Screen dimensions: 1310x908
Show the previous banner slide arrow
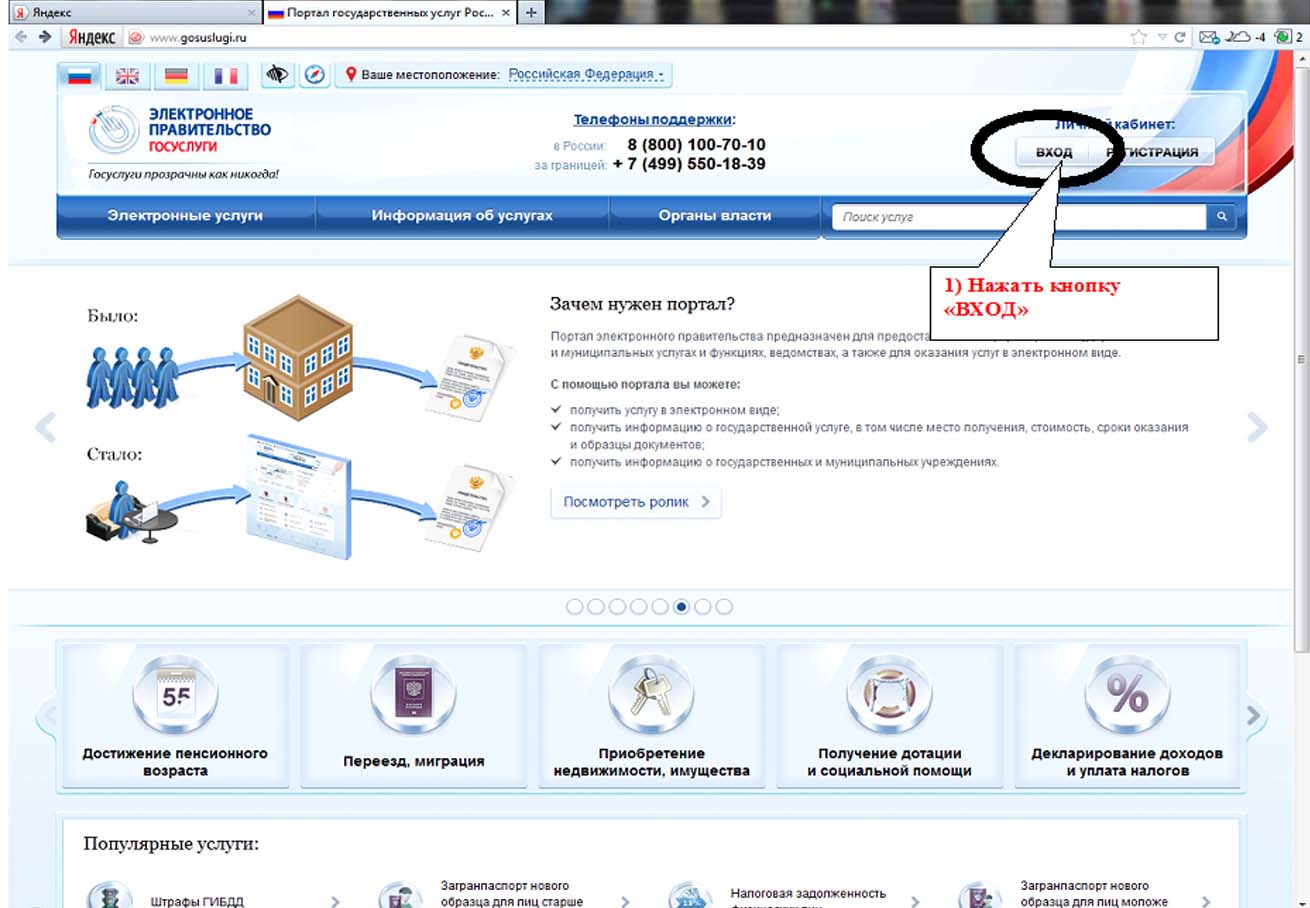coord(46,427)
